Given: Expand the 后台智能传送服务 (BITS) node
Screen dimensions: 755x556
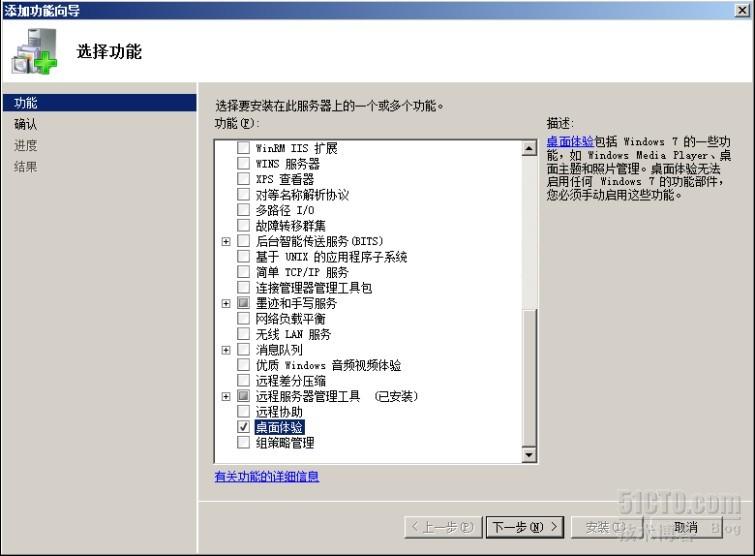Looking at the screenshot, I should click(226, 241).
